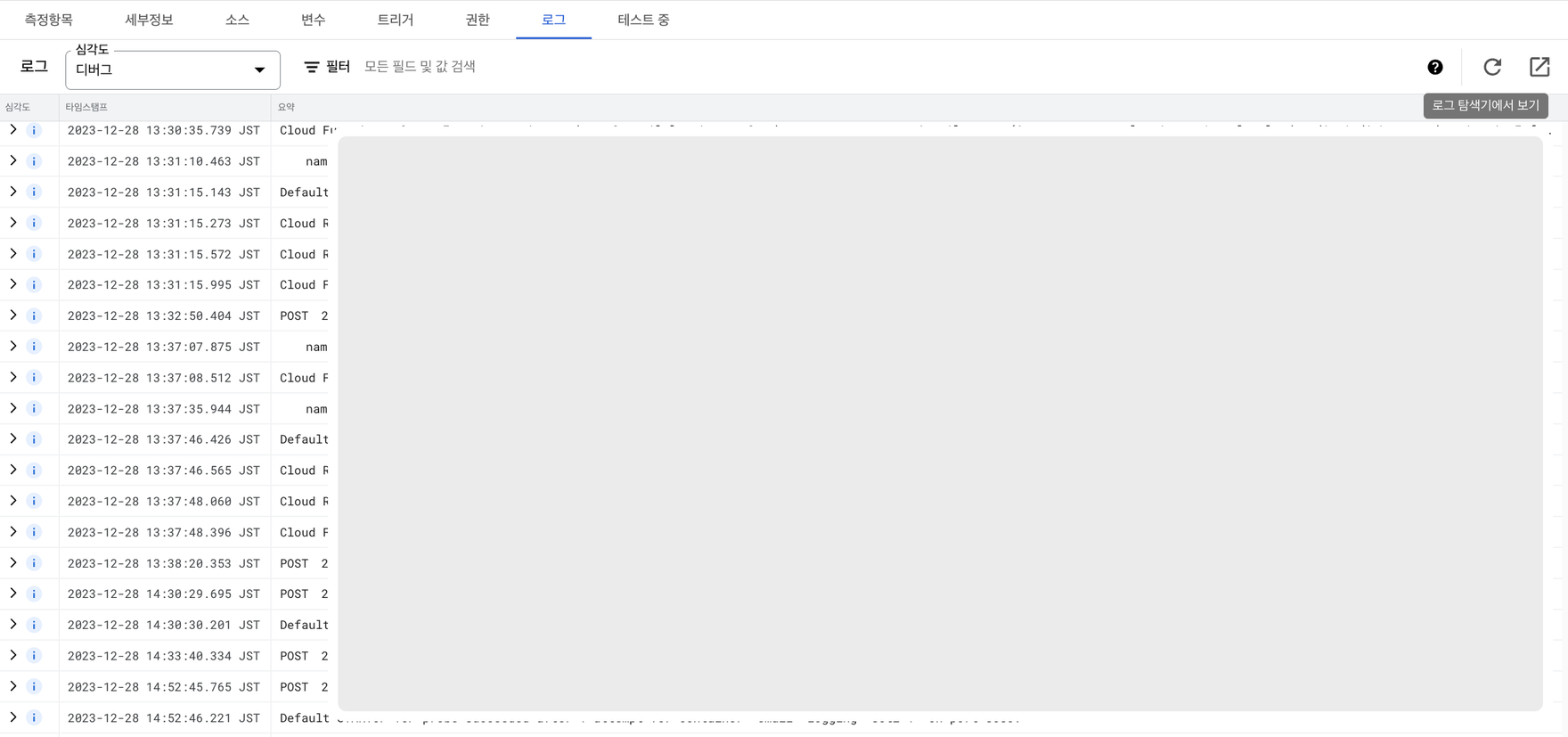Expand the 13:31:15.572 log entry

[x=13, y=254]
